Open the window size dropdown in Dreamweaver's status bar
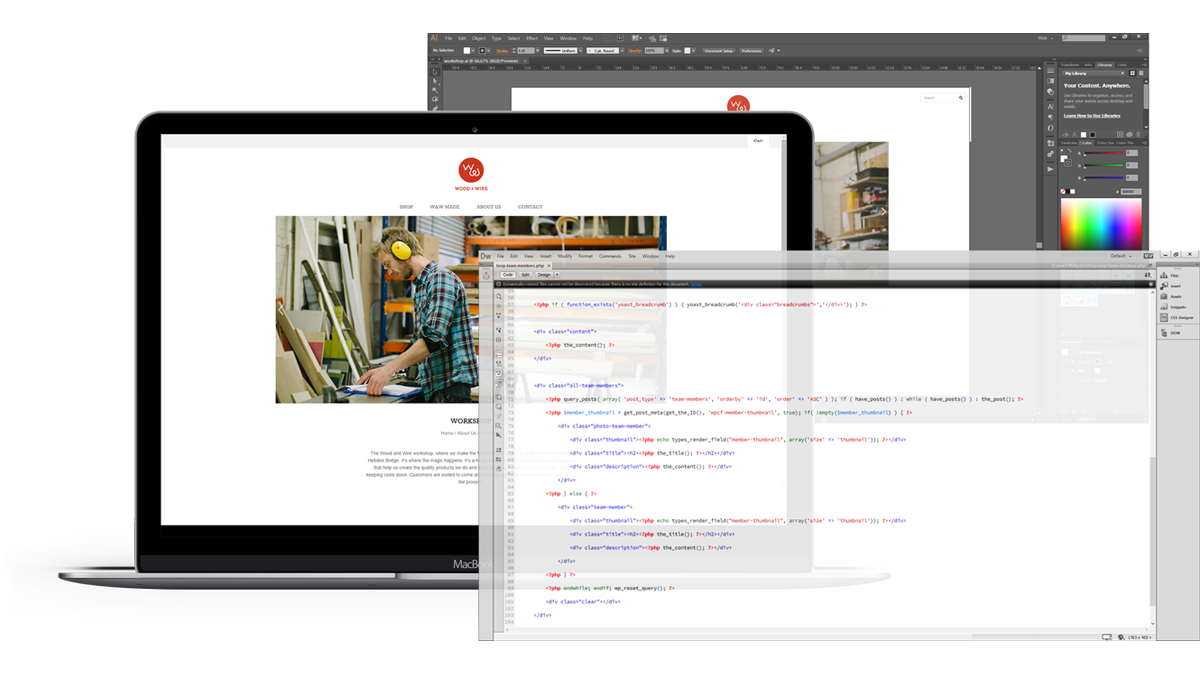The height and width of the screenshot is (675, 1200). (1139, 637)
